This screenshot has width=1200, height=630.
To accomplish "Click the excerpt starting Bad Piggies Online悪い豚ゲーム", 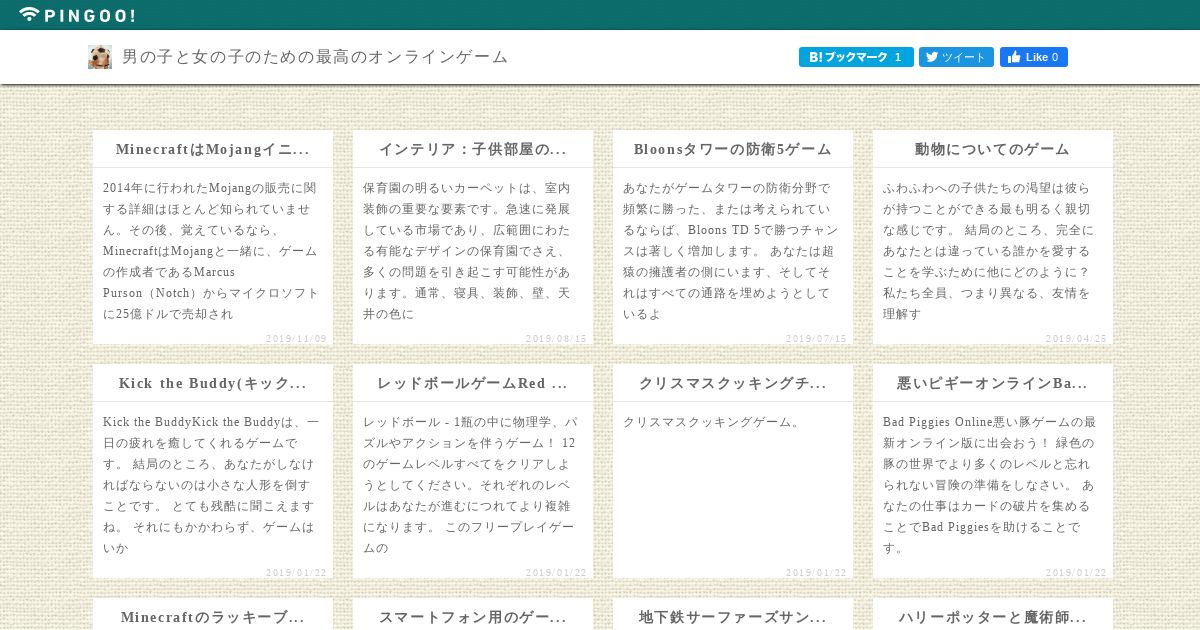I will click(x=992, y=485).
